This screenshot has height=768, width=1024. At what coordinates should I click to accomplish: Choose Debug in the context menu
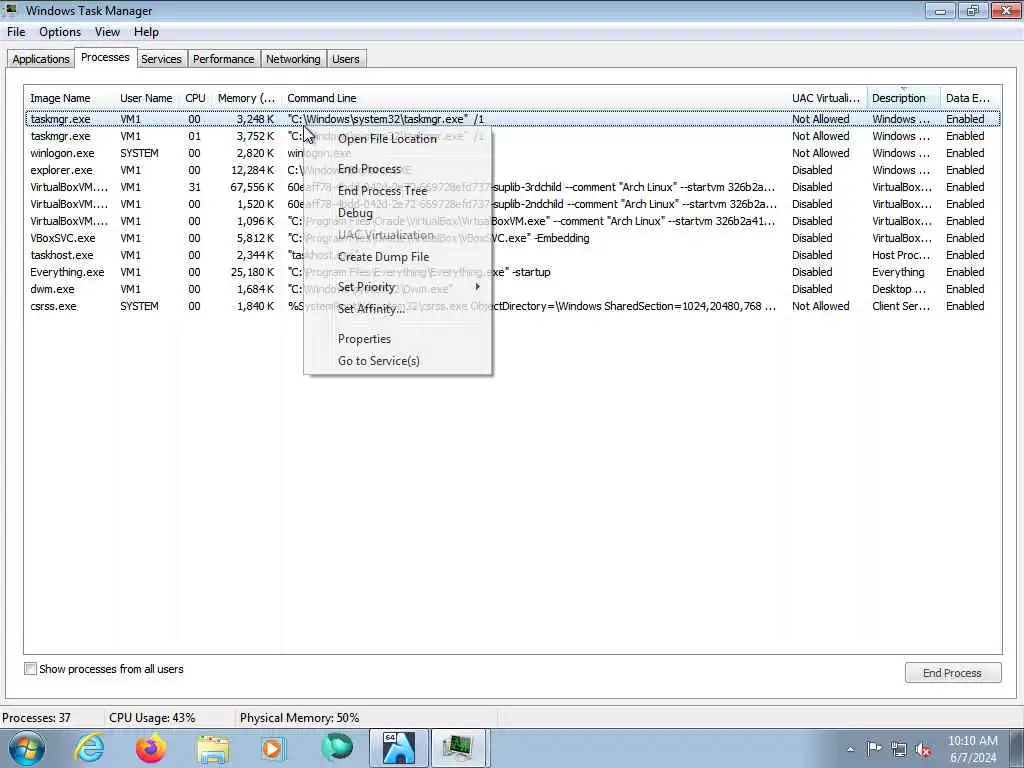[x=398, y=213]
